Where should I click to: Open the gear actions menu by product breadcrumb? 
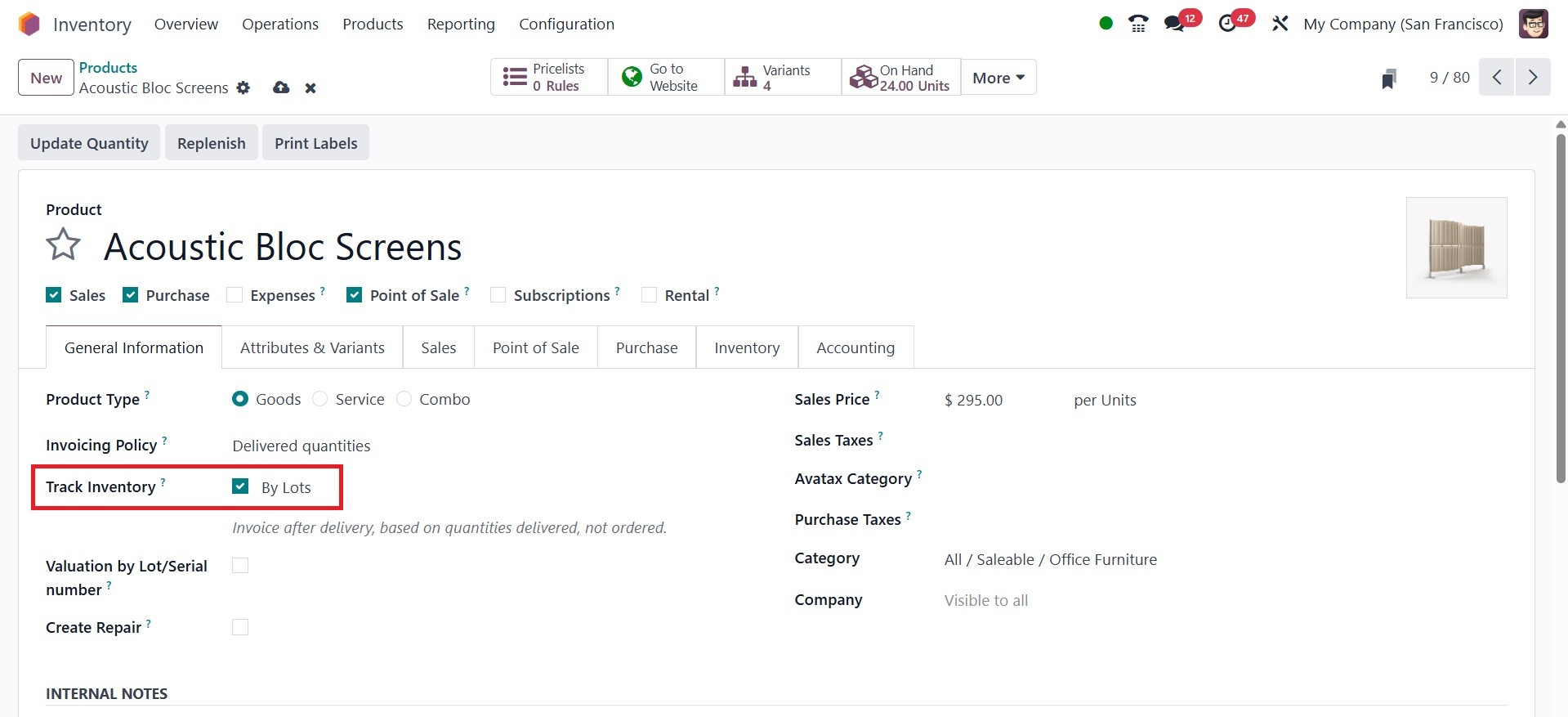243,87
